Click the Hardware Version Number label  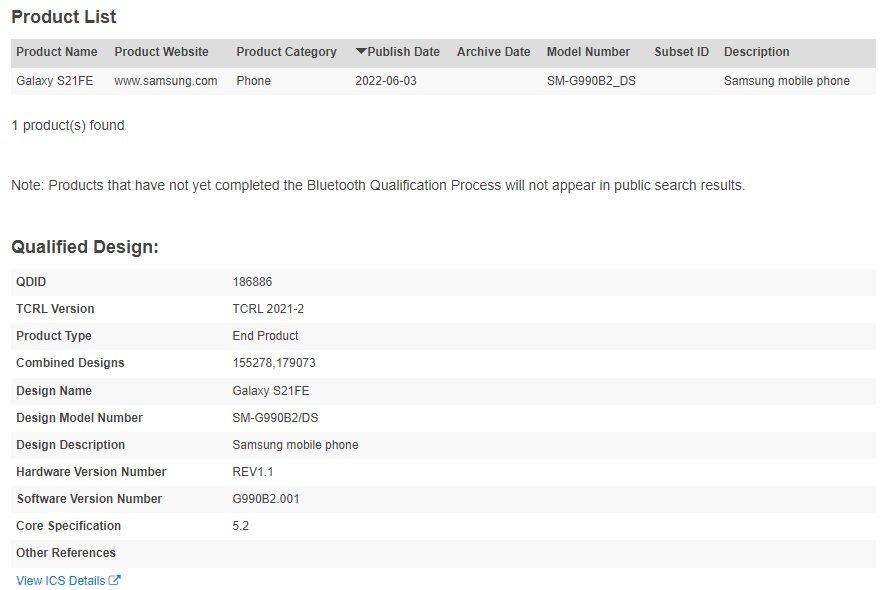[x=91, y=472]
